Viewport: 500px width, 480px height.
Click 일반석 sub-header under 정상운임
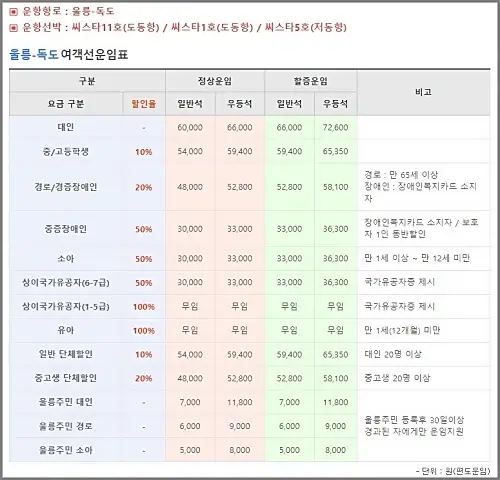pyautogui.click(x=190, y=104)
